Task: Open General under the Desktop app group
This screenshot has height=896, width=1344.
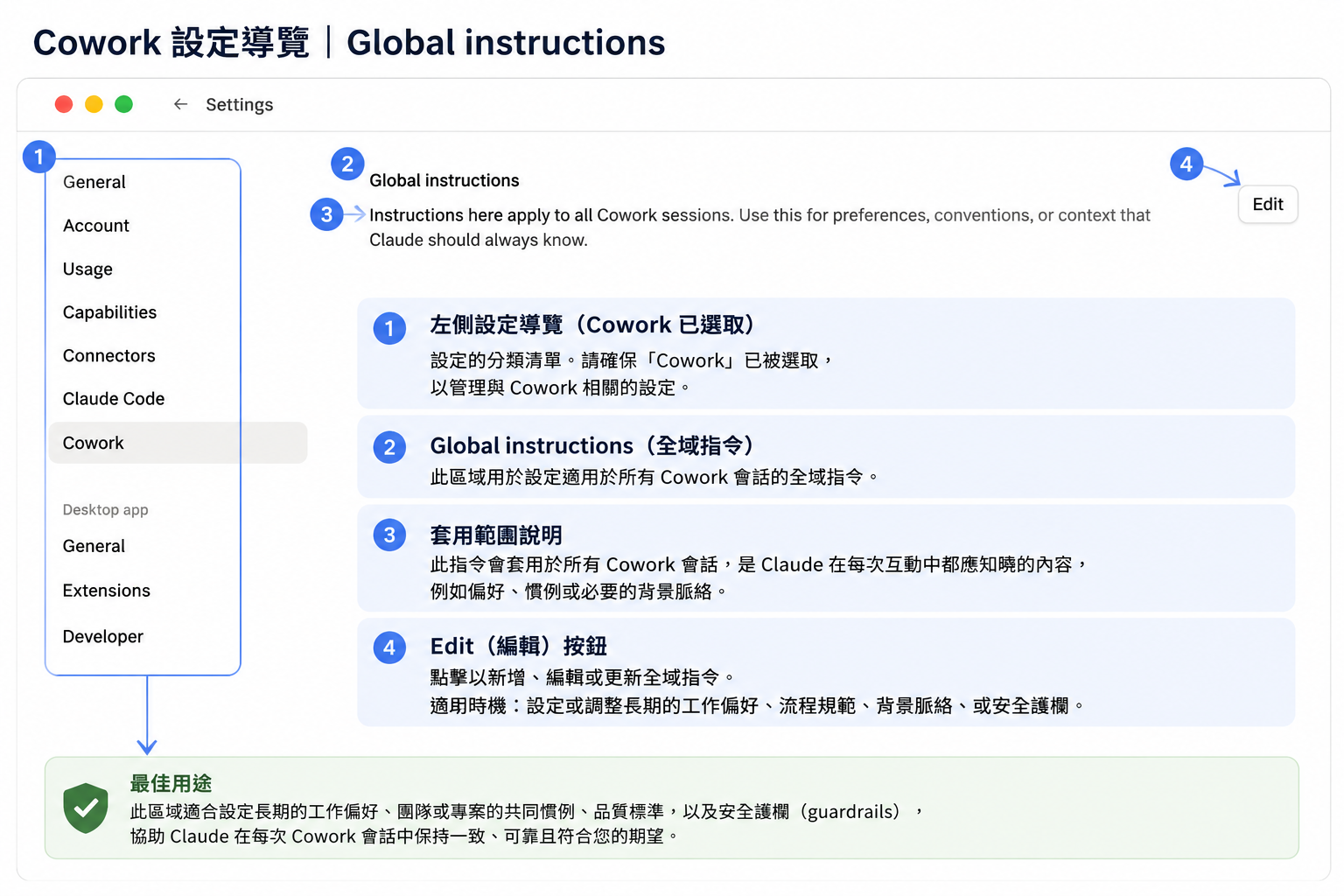Action: [94, 546]
